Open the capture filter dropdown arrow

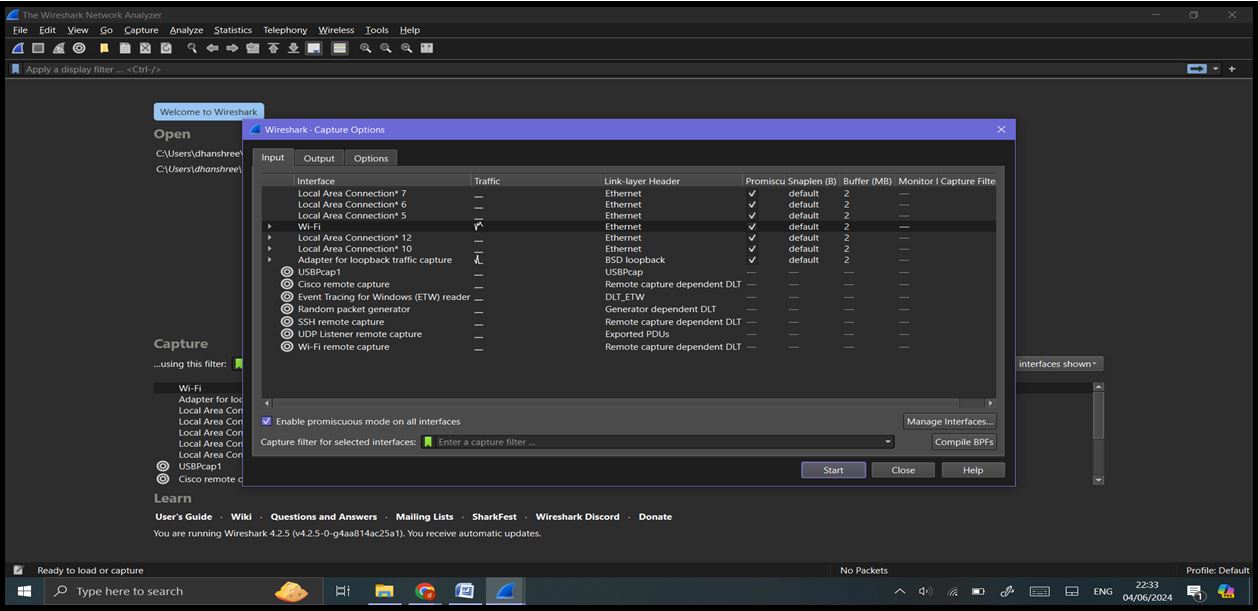pos(886,441)
